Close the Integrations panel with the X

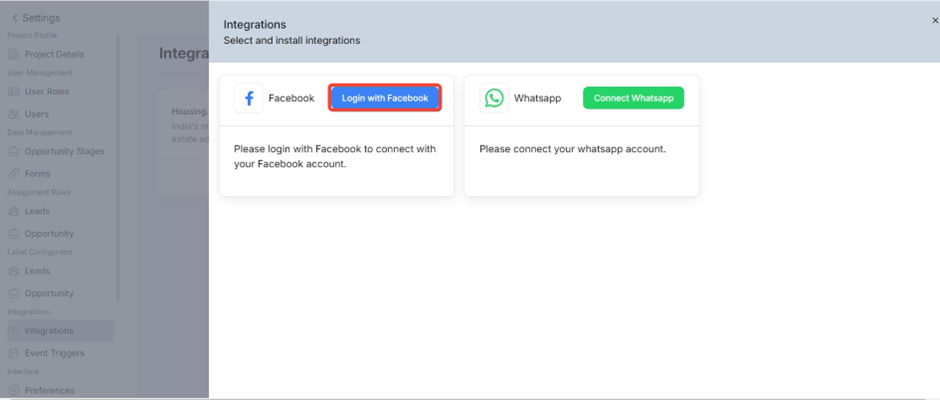point(935,20)
